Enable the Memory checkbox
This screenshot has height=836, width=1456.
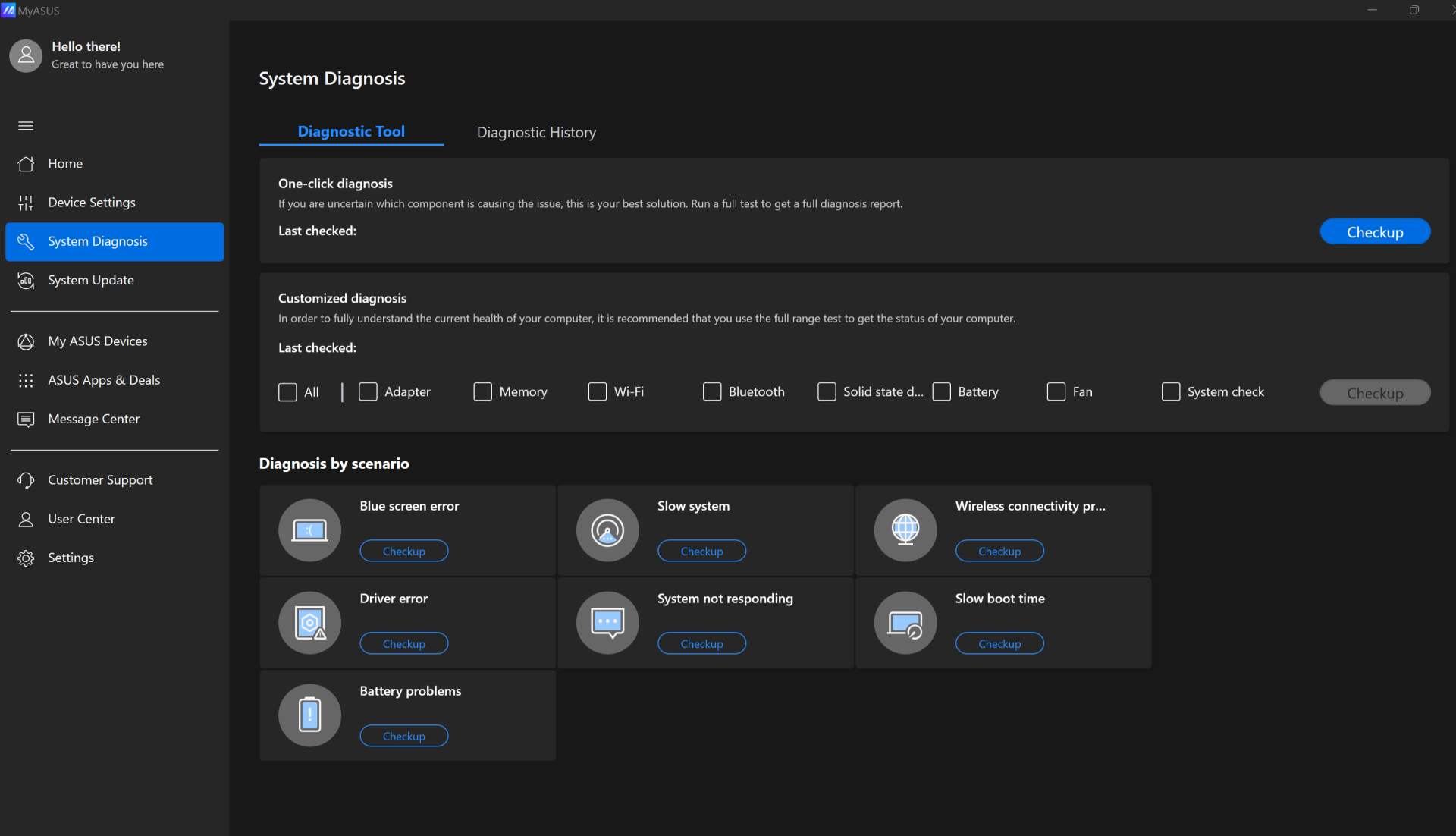[x=482, y=391]
